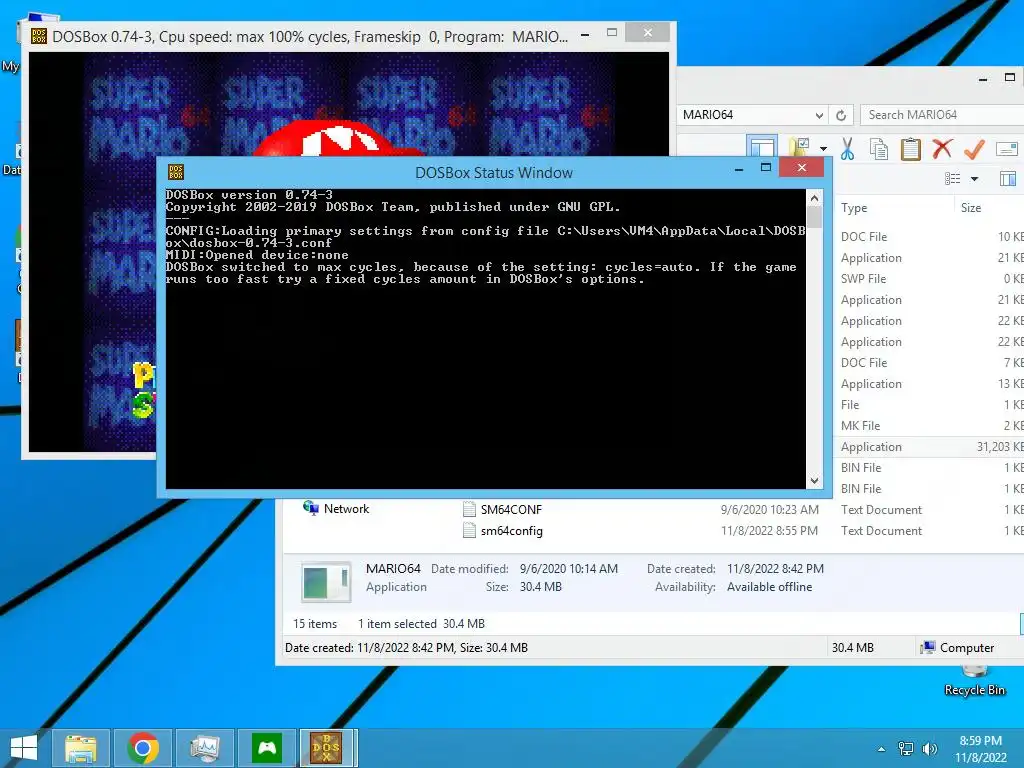Select the SM64CONF text file

coord(511,509)
